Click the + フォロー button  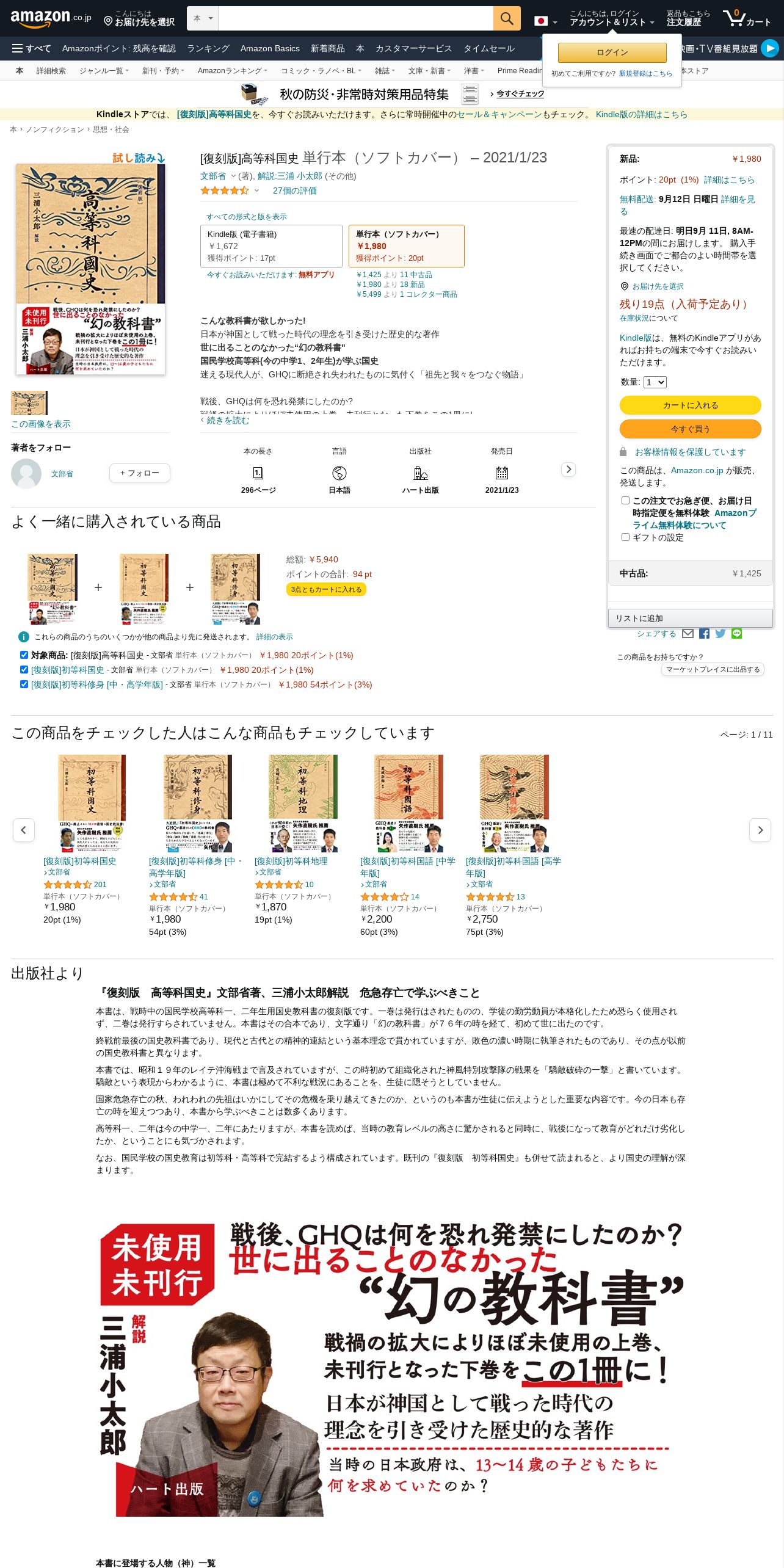point(140,473)
